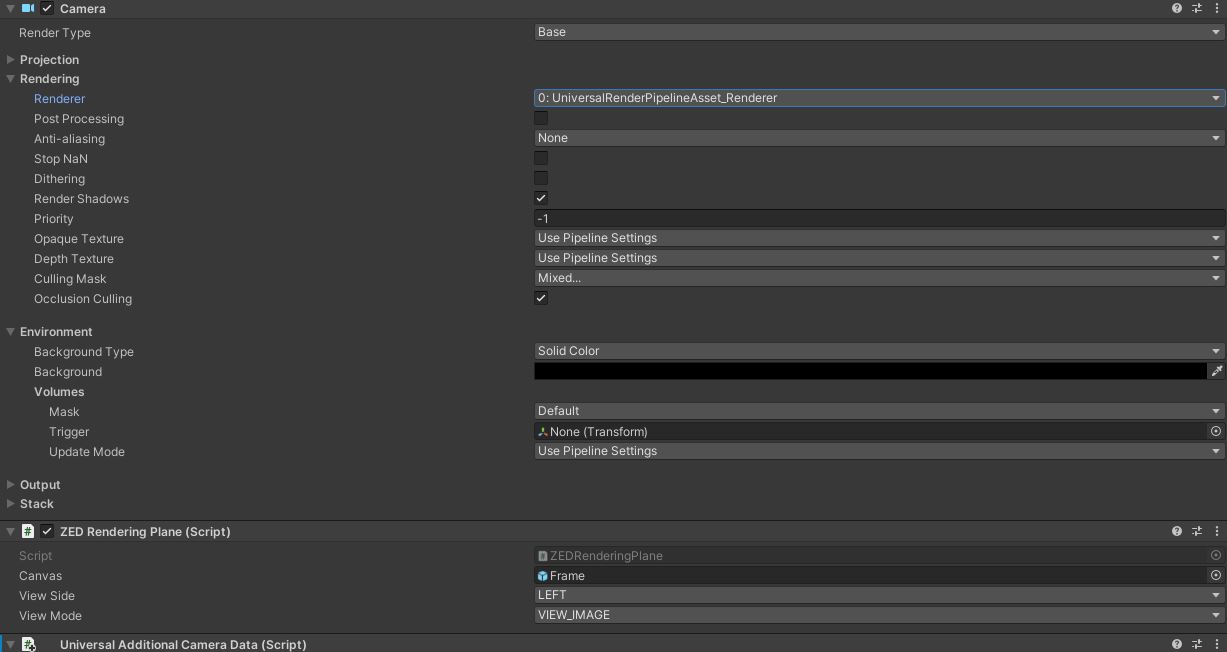Open ZED Rendering Plane presets panel
Viewport: 1227px width, 652px height.
click(x=1196, y=531)
